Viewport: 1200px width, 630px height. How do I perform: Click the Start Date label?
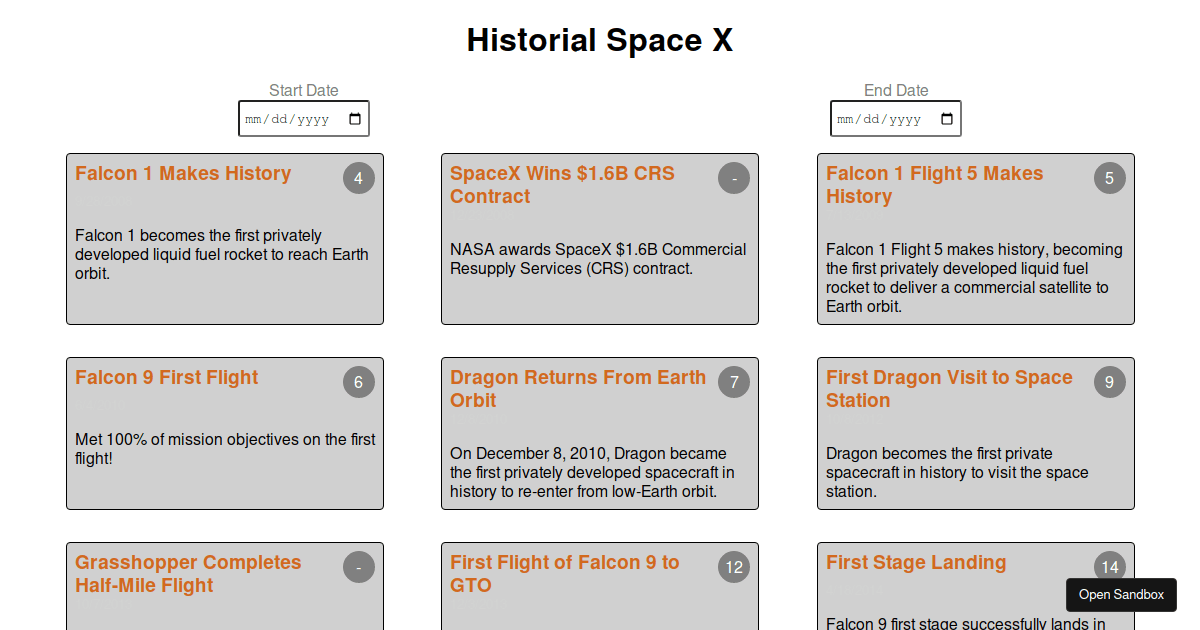[304, 90]
